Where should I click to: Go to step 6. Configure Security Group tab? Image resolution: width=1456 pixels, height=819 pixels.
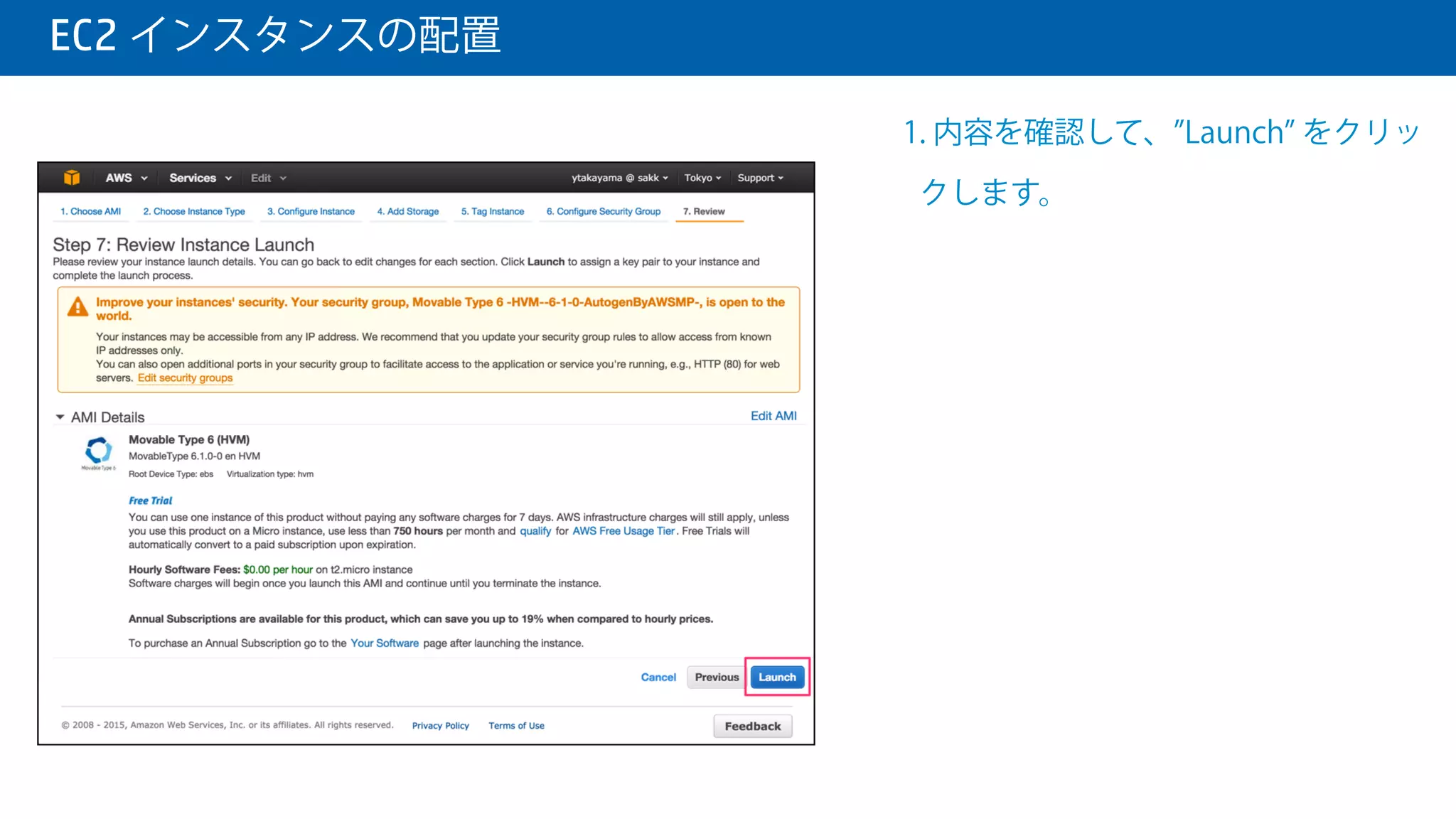[x=604, y=211]
